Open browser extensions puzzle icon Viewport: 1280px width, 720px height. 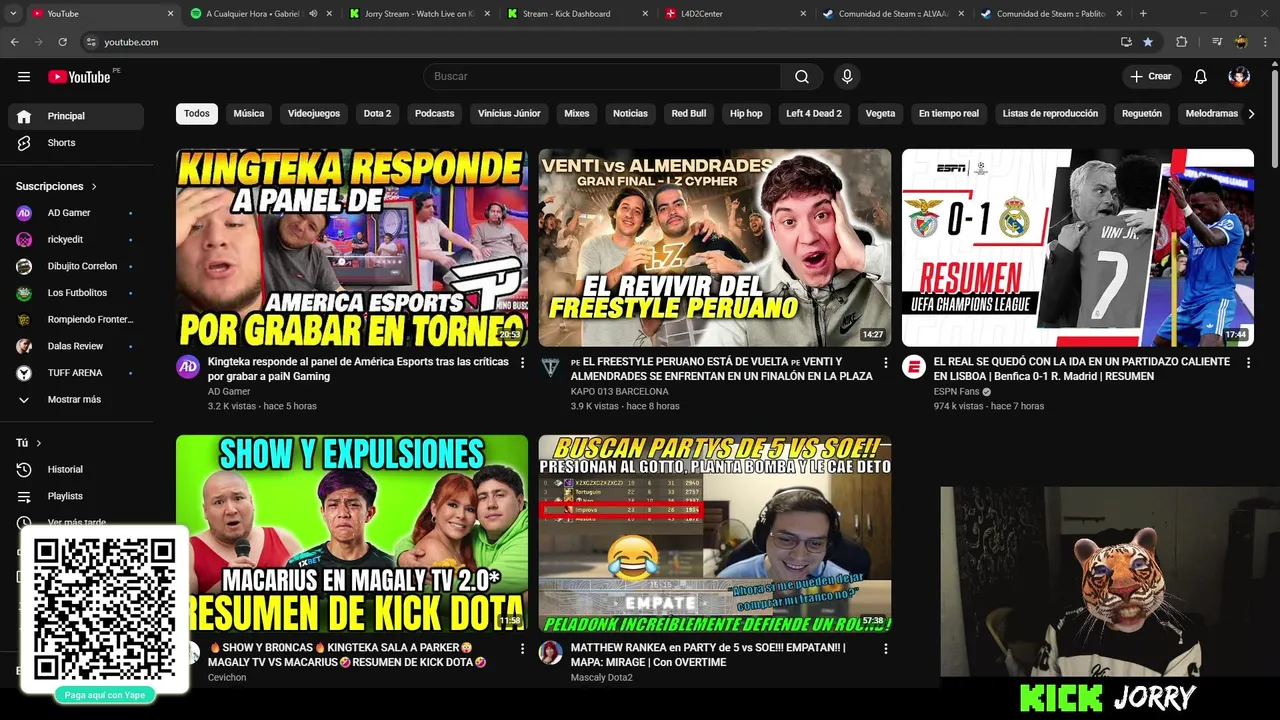pyautogui.click(x=1181, y=42)
